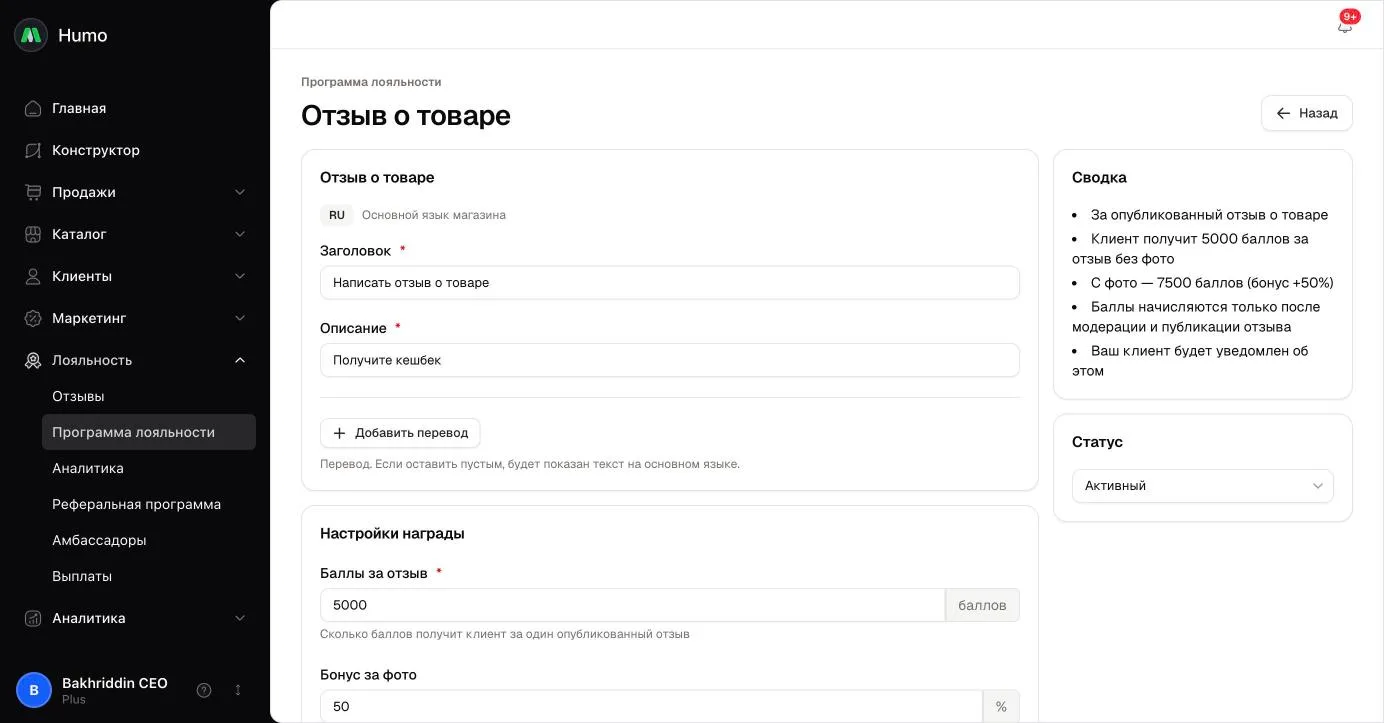Viewport: 1384px width, 723px height.
Task: Click the Аналитика chart icon in sidebar
Action: click(x=33, y=618)
